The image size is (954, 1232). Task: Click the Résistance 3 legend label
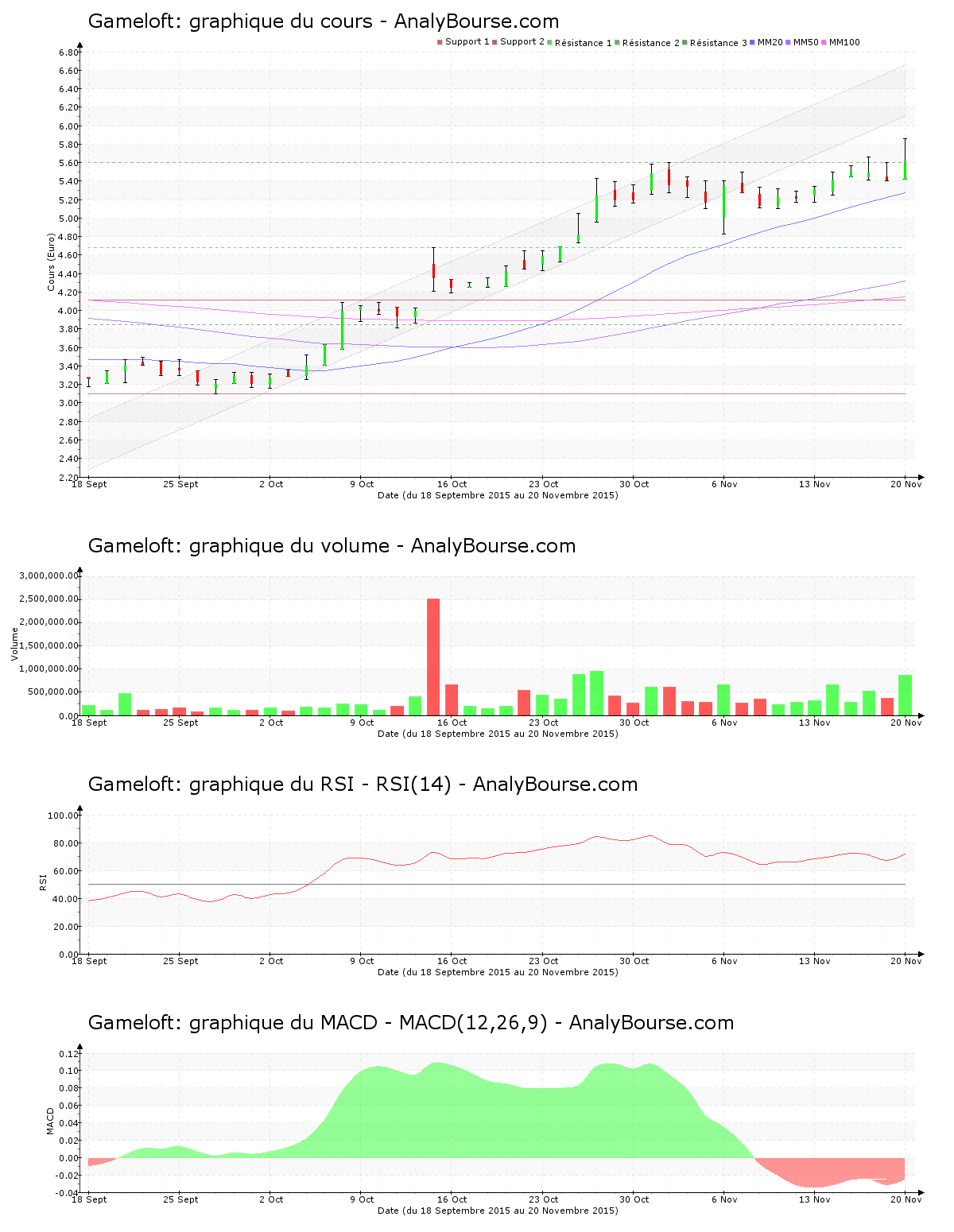(x=719, y=43)
